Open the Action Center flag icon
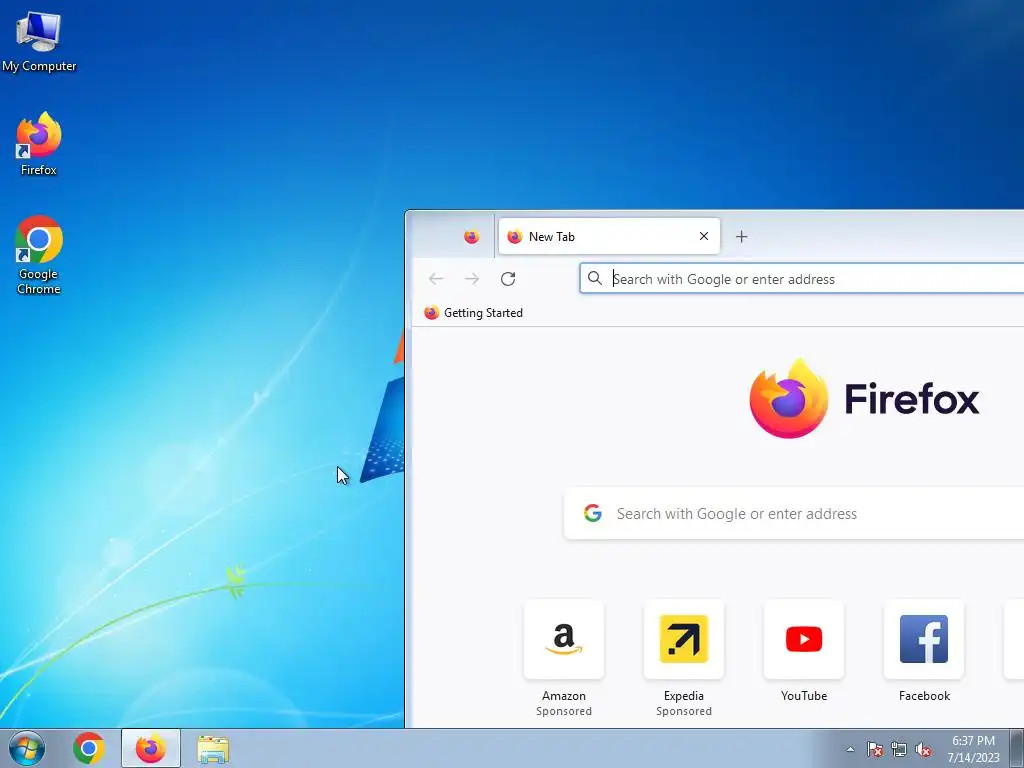The height and width of the screenshot is (768, 1024). point(875,749)
